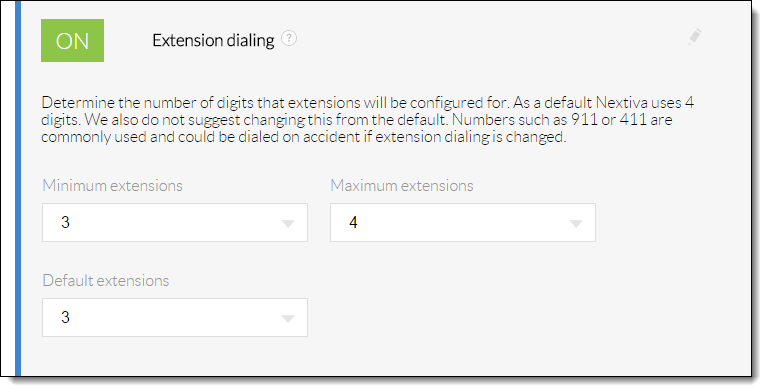Click the Default extensions dropdown arrow
The width and height of the screenshot is (767, 392).
[288, 319]
